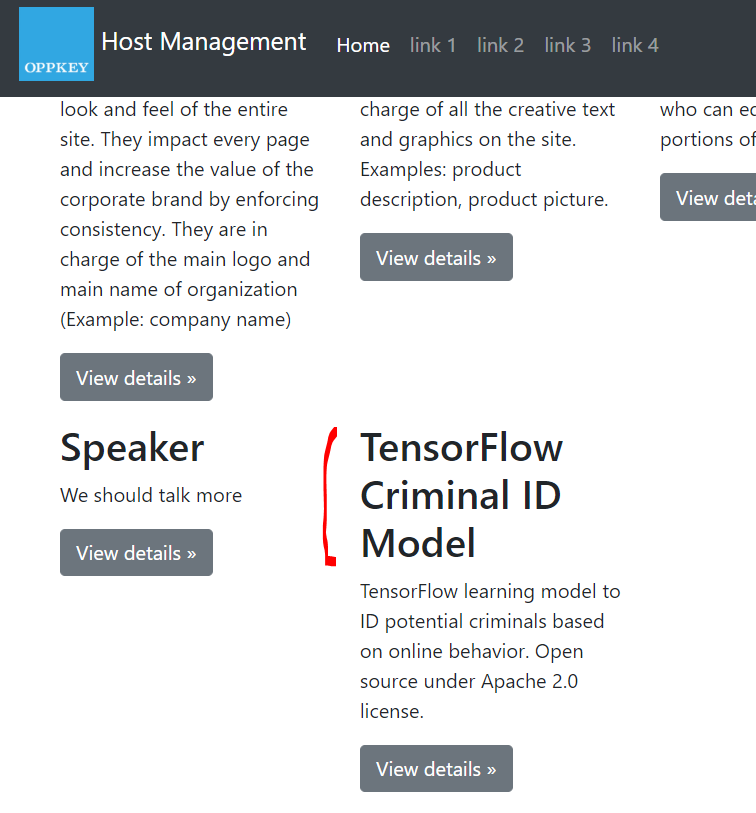Click the line 'description, product picture.'
Image resolution: width=756 pixels, height=813 pixels.
click(484, 200)
